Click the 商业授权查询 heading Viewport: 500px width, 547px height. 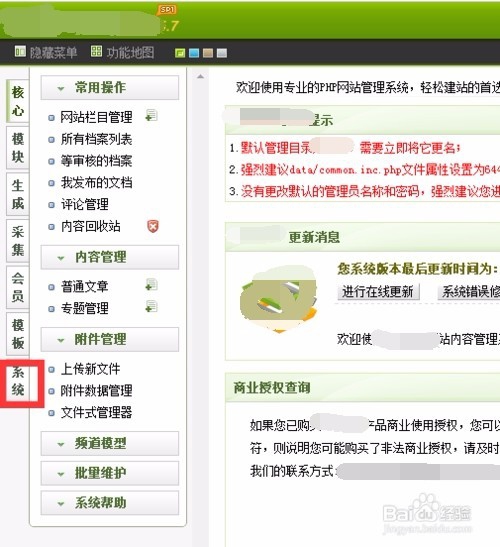[x=272, y=388]
